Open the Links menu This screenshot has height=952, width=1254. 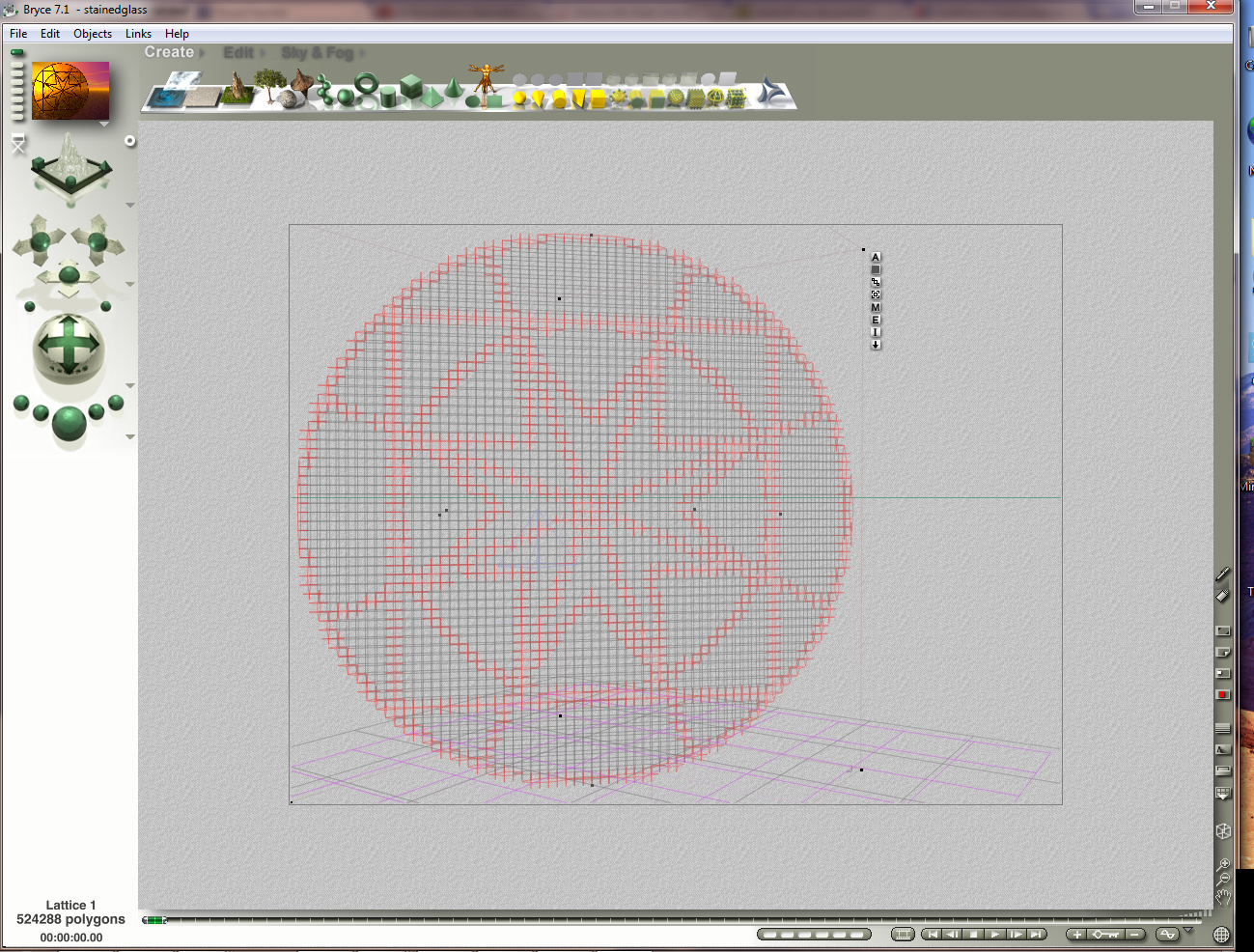click(137, 33)
